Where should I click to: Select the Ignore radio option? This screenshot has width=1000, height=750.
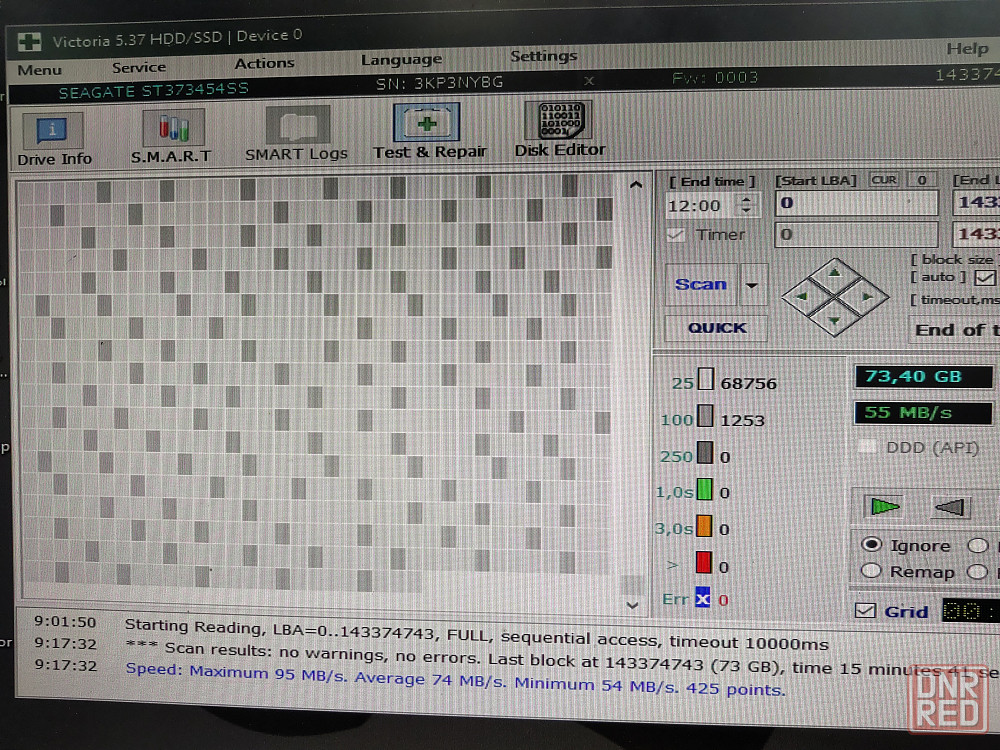pos(871,545)
